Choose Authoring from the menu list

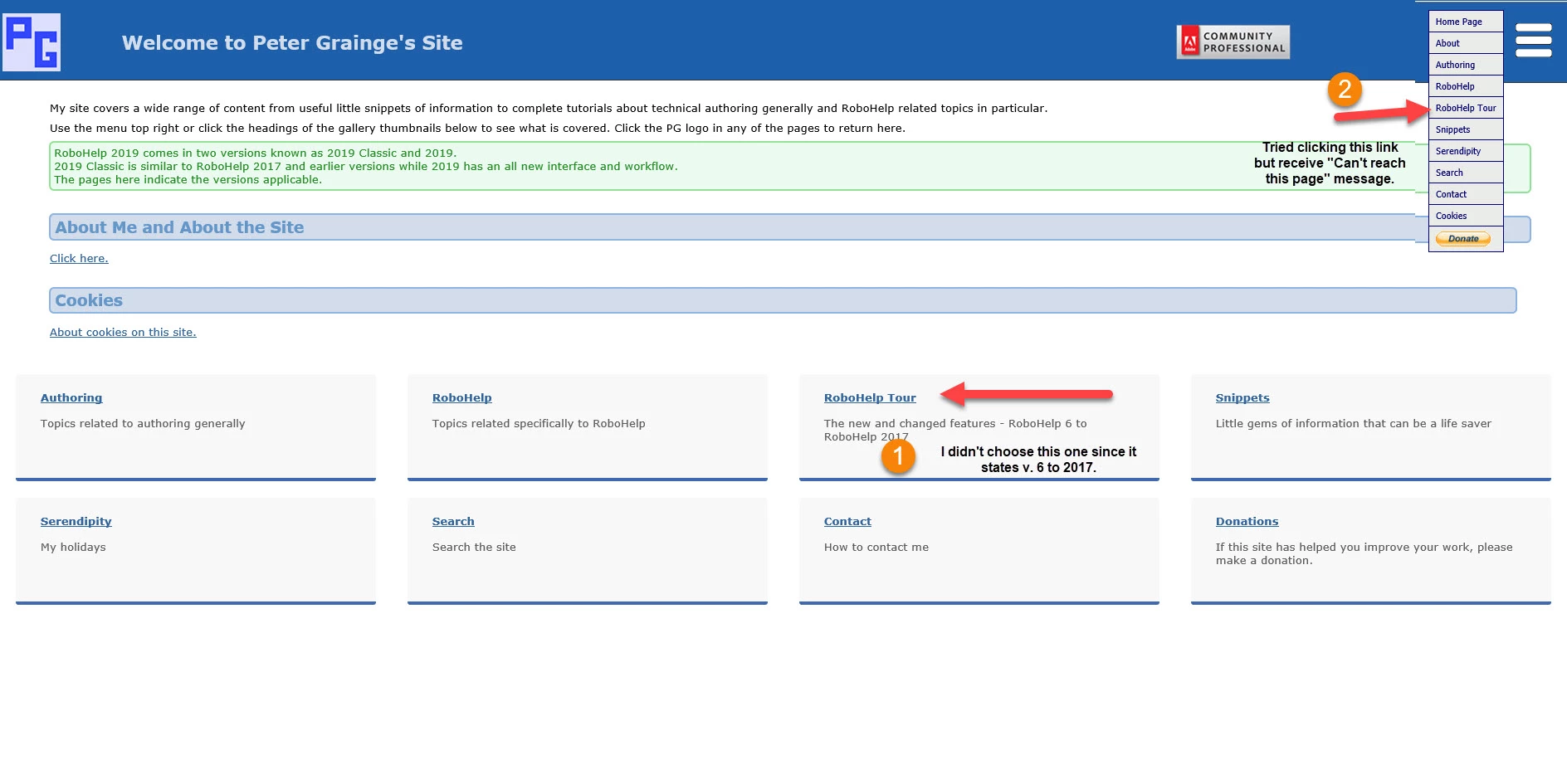coord(1466,65)
